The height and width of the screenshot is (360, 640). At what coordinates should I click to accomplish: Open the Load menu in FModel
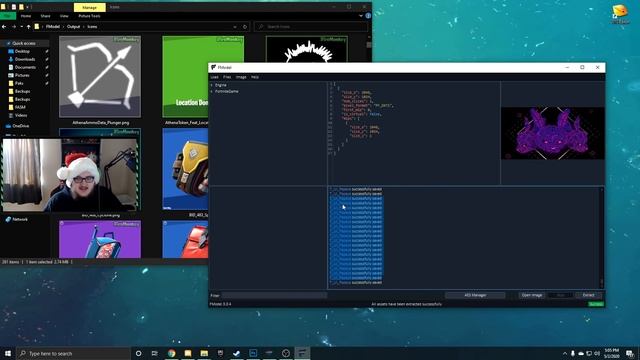click(x=214, y=77)
